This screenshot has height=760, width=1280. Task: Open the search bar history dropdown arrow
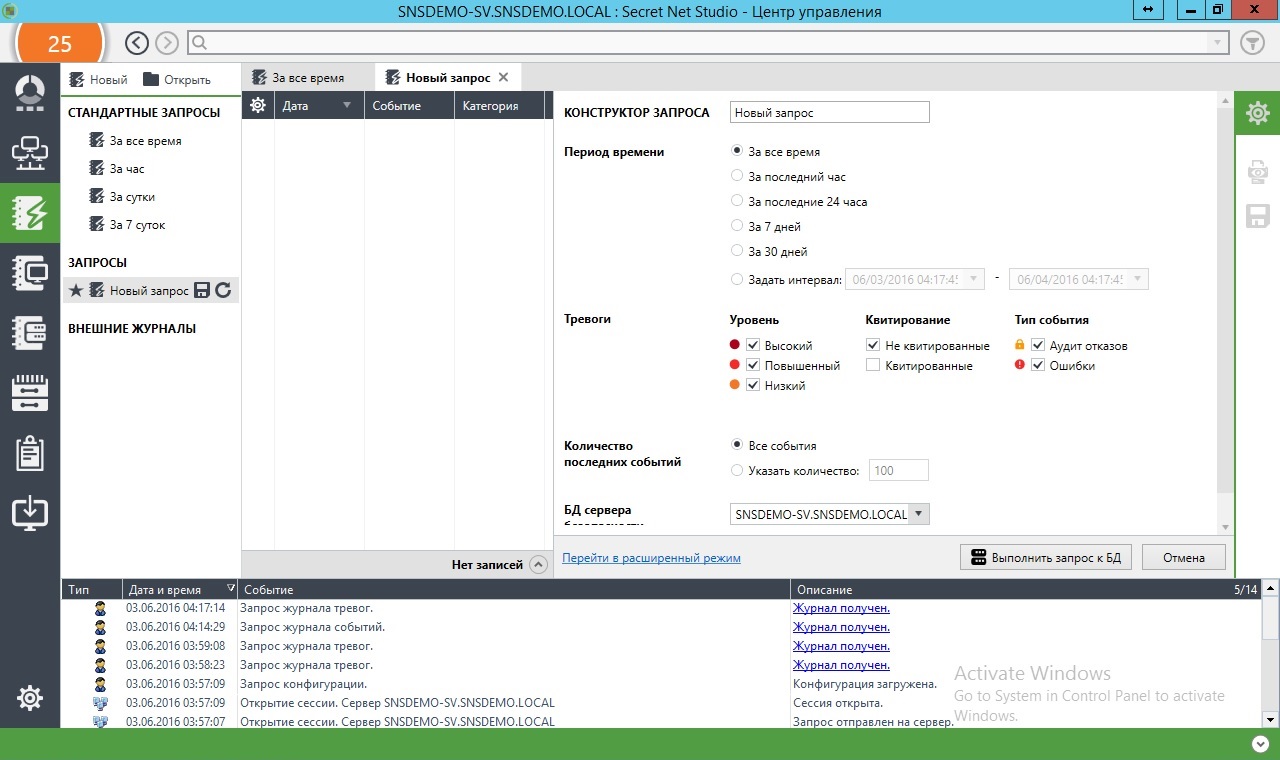1217,43
